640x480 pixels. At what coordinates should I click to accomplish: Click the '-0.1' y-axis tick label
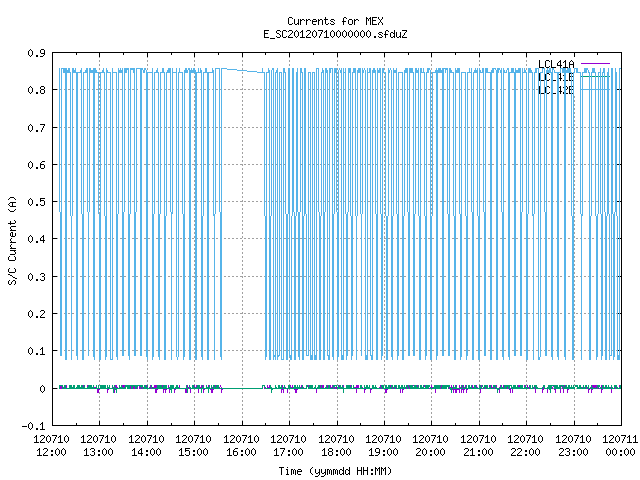(x=33, y=426)
